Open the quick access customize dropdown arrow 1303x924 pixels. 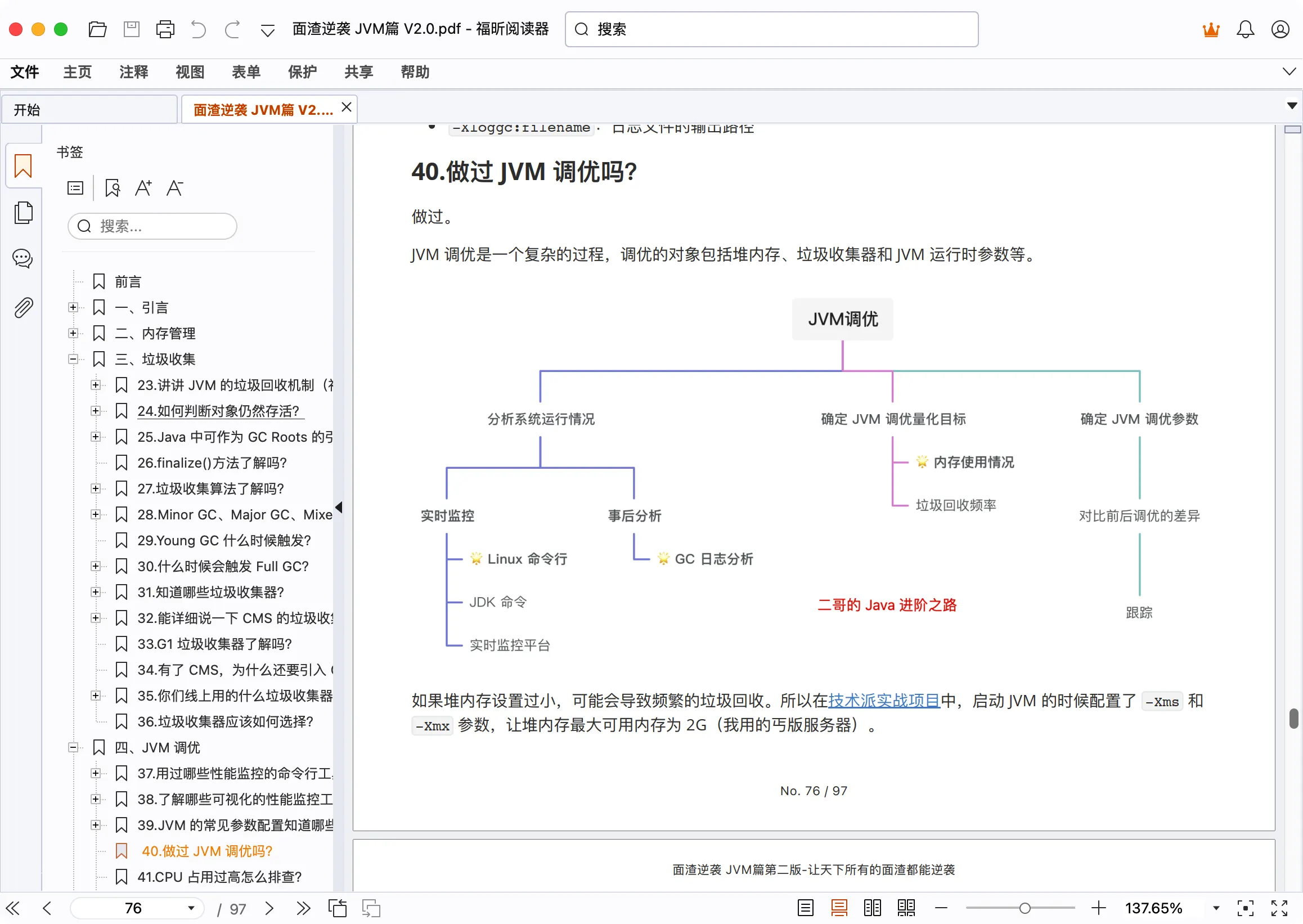click(x=267, y=30)
